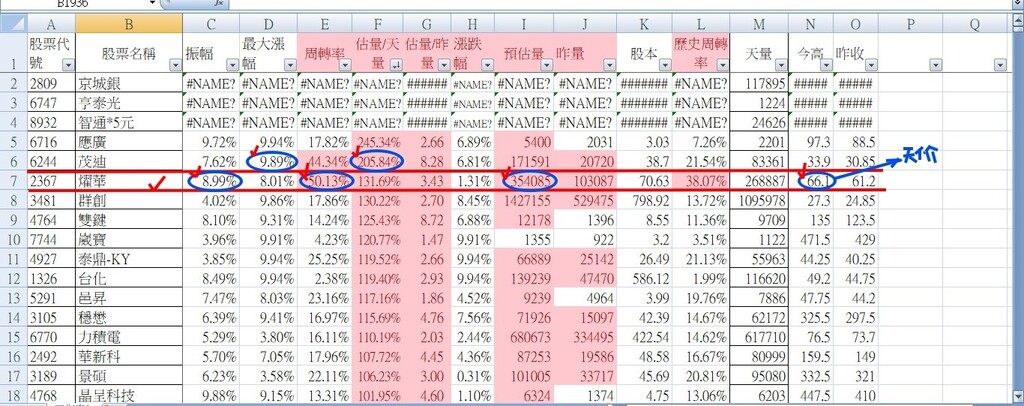Click filter arrow on 歷史周轉率 header
This screenshot has height=406, width=1024.
pos(721,65)
